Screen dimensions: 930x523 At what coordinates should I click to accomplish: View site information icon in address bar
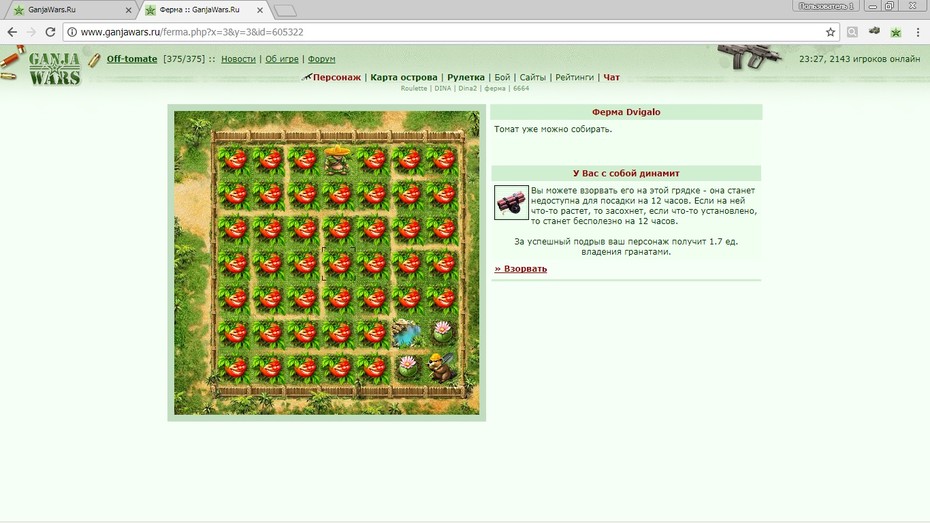tap(72, 32)
